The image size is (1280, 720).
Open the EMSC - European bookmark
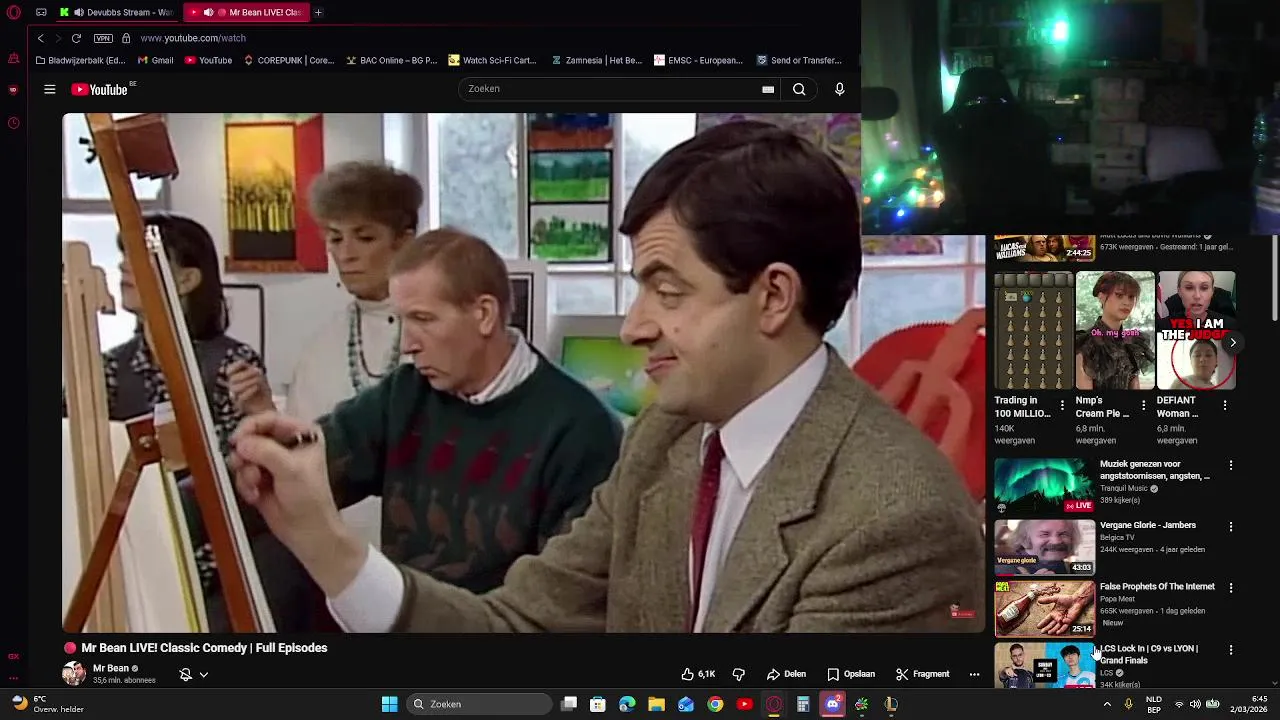pos(698,60)
